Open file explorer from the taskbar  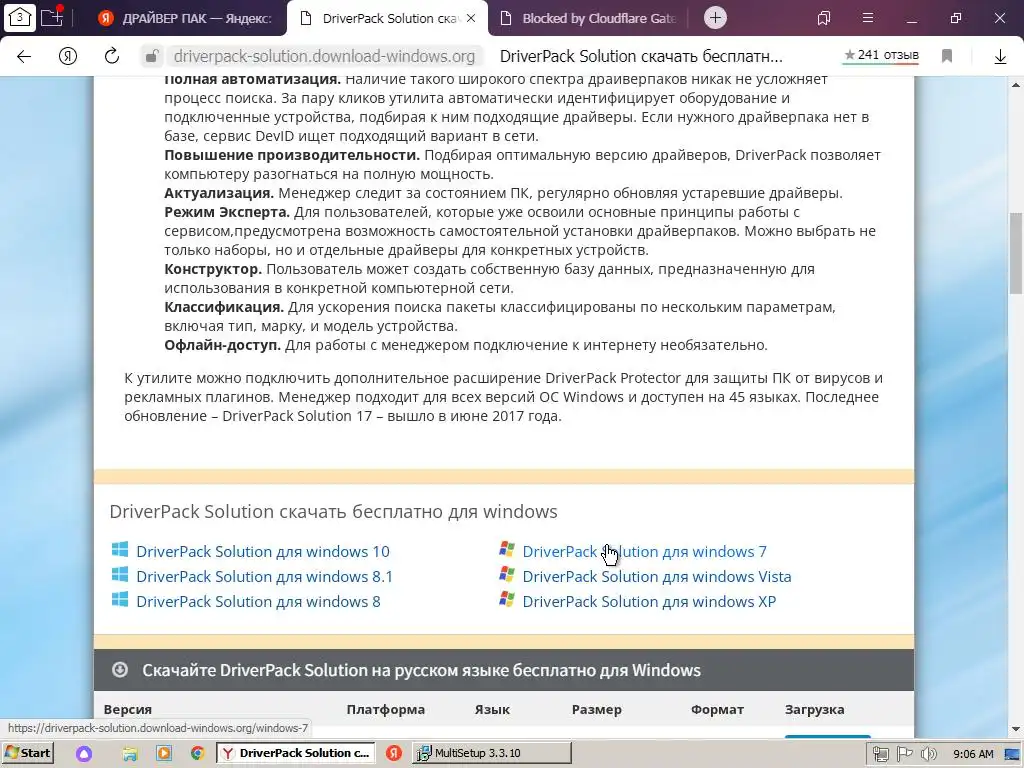click(x=130, y=754)
